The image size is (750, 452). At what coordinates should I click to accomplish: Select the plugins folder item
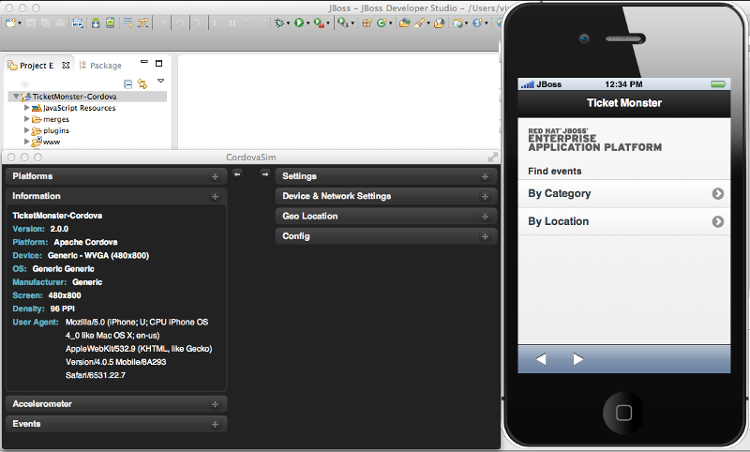click(56, 131)
